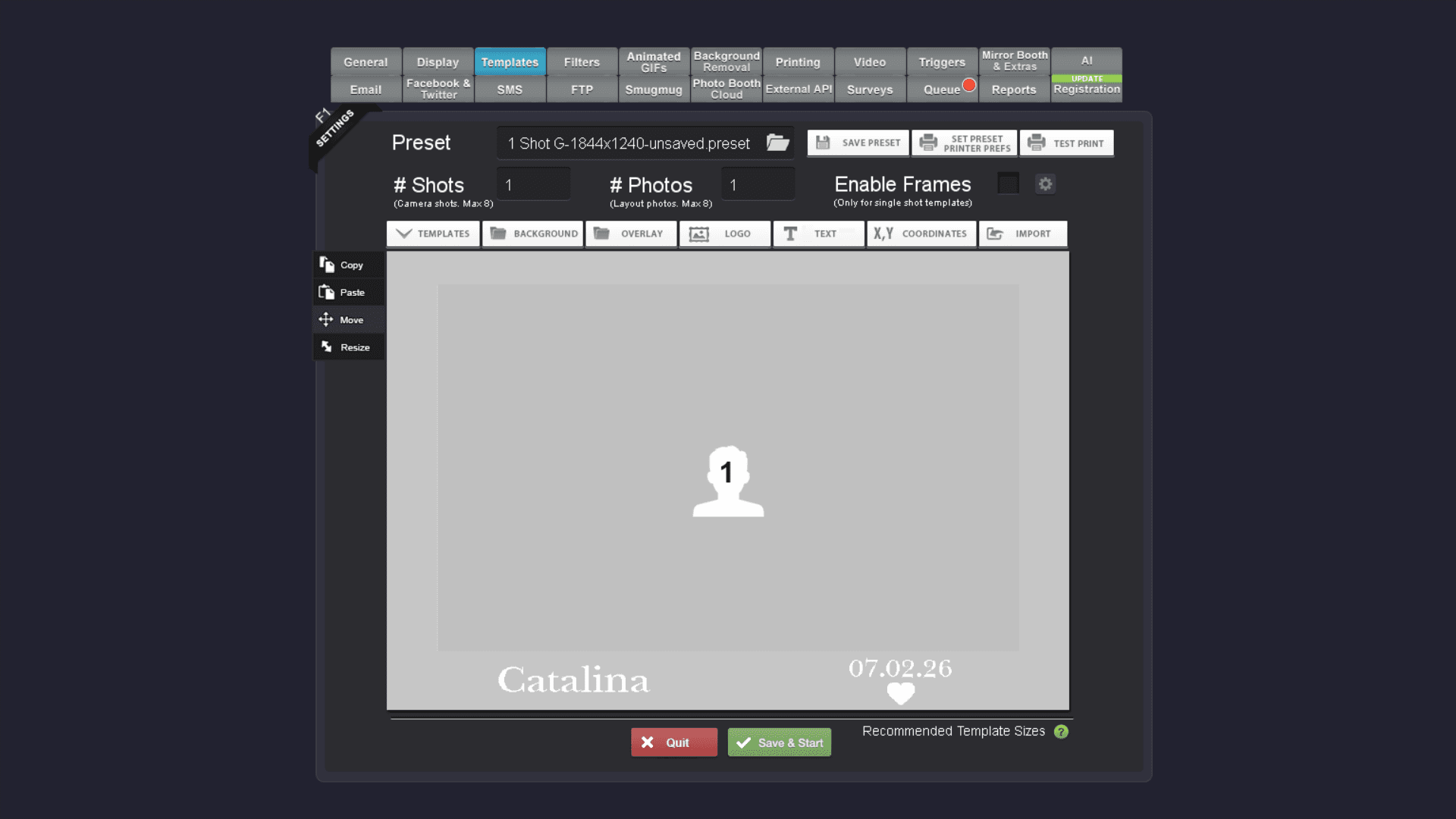Import a template layout
This screenshot has width=1456, height=819.
[x=1023, y=234]
